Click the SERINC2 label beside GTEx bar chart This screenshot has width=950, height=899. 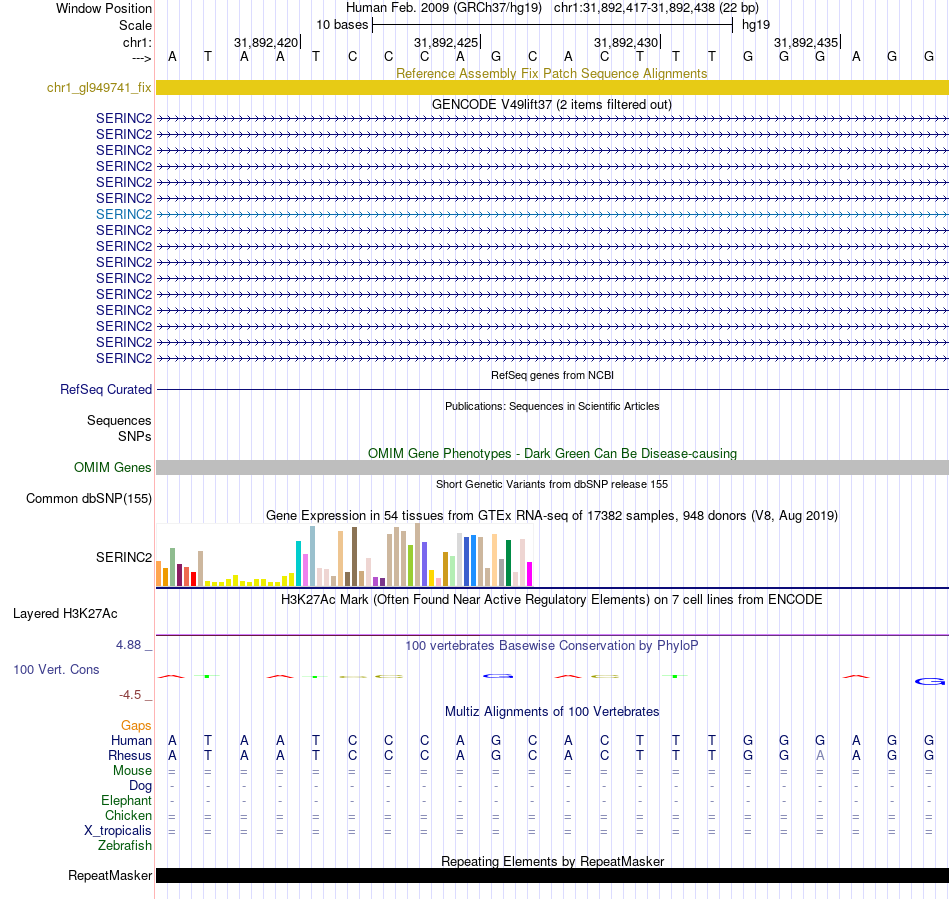point(124,557)
